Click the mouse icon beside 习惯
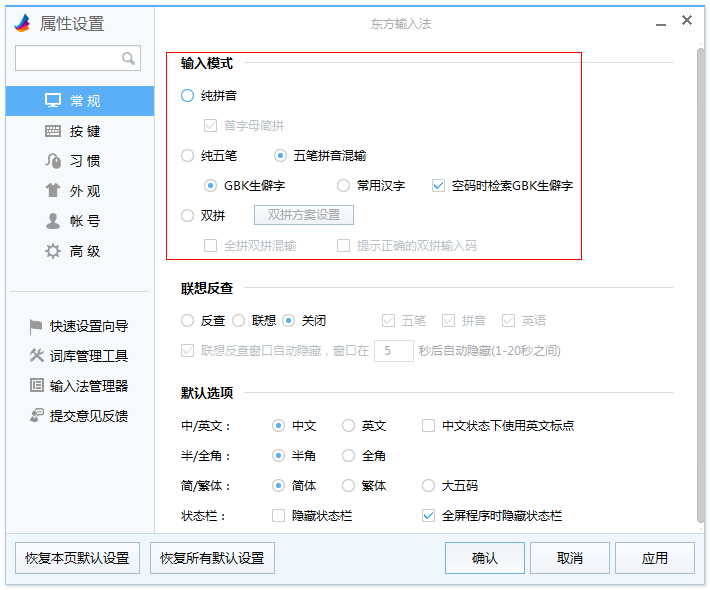710x590 pixels. pyautogui.click(x=53, y=161)
